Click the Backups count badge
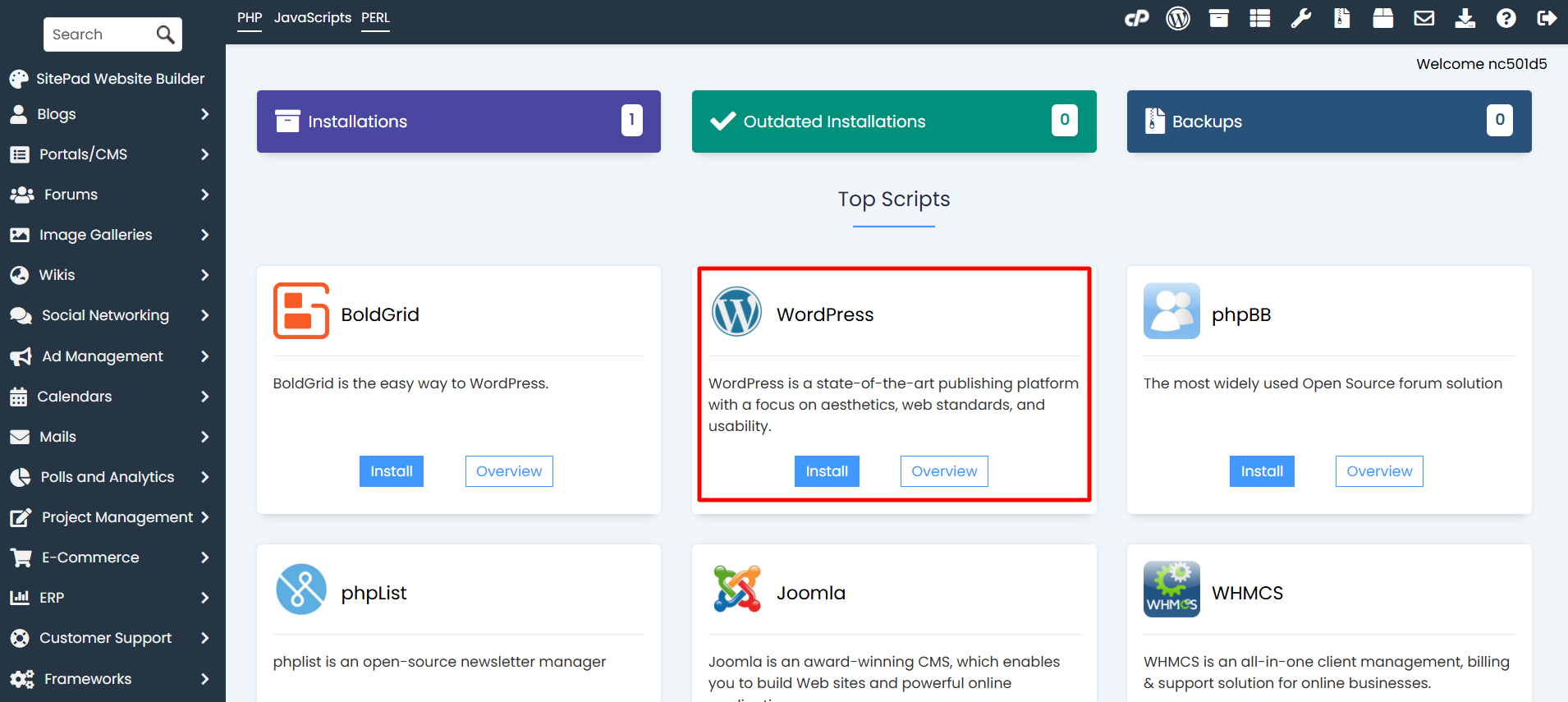This screenshot has height=702, width=1568. pyautogui.click(x=1499, y=120)
